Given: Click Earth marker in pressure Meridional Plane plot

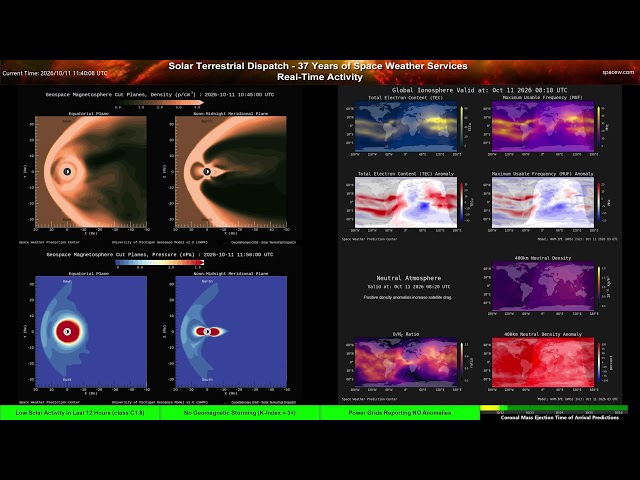Looking at the screenshot, I should tap(207, 332).
